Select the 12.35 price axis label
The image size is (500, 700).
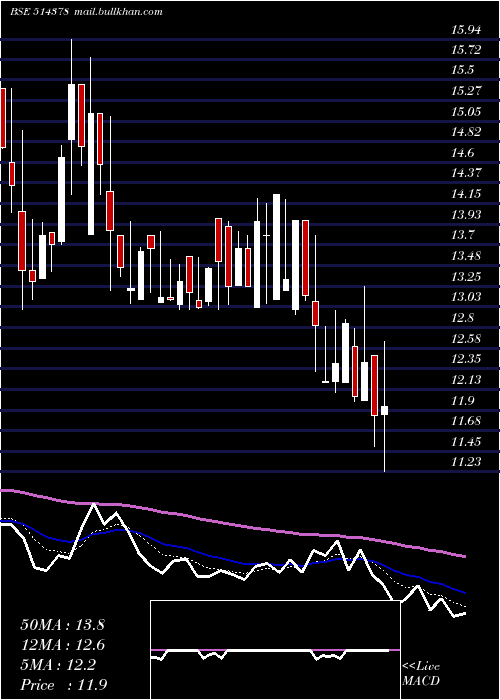coord(466,359)
